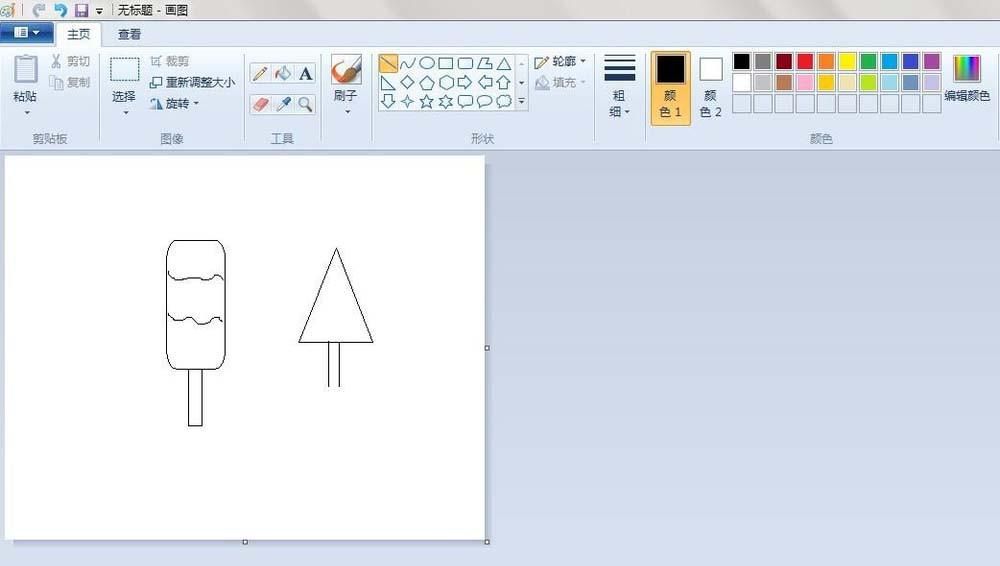Screen dimensions: 1000x566
Task: Select the Pencil tool
Action: click(260, 73)
